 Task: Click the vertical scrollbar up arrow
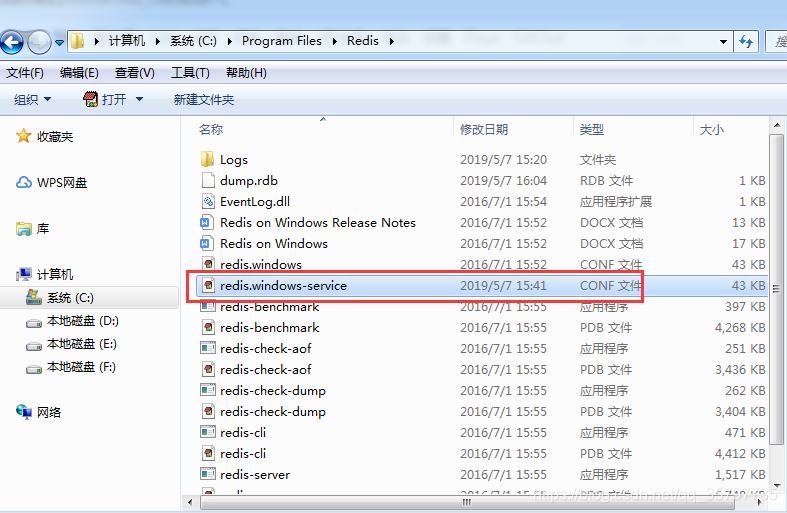coord(776,125)
